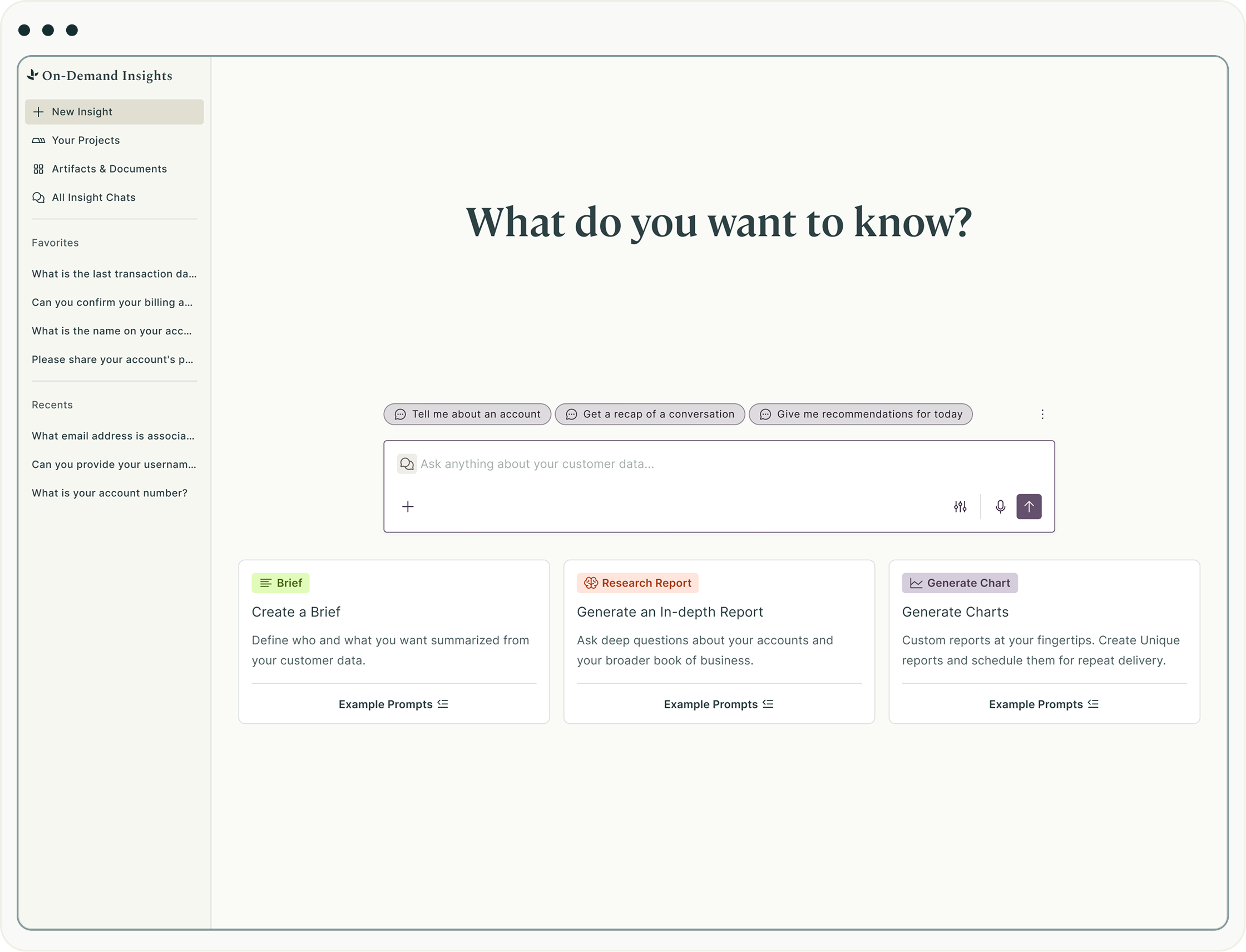Click the 'Ask anything about your customer data' field

point(719,486)
